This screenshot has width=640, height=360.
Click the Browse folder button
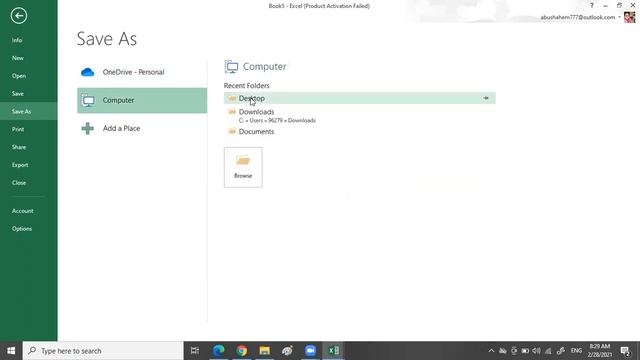click(x=243, y=167)
